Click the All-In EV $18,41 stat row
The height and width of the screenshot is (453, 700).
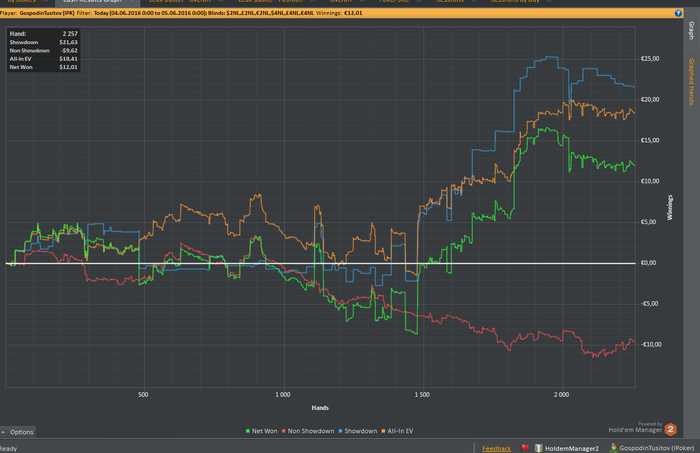click(x=43, y=59)
